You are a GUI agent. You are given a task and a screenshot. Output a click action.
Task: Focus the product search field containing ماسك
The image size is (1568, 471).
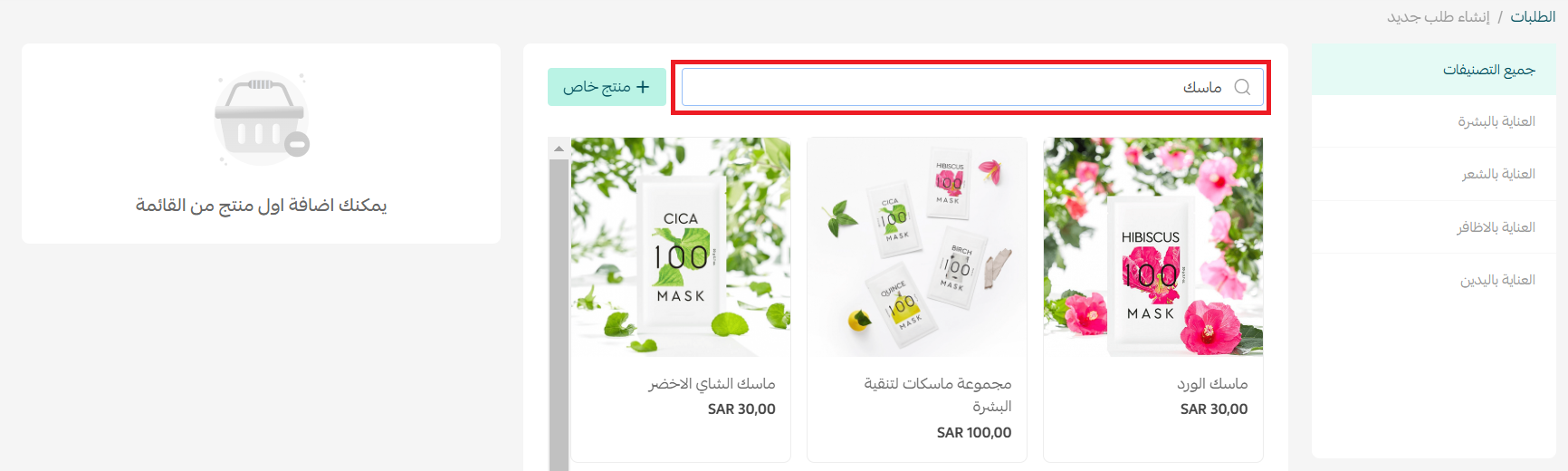pos(972,87)
